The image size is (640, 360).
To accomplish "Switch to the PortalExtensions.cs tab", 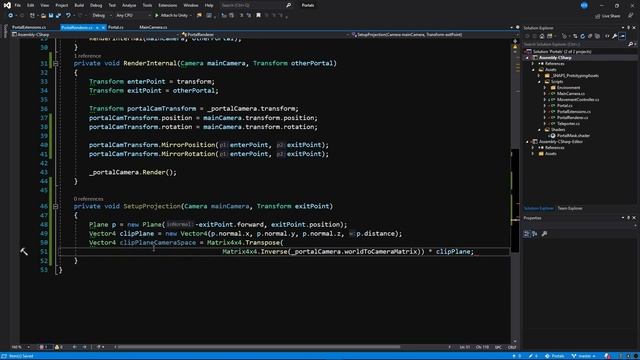I will (29, 27).
